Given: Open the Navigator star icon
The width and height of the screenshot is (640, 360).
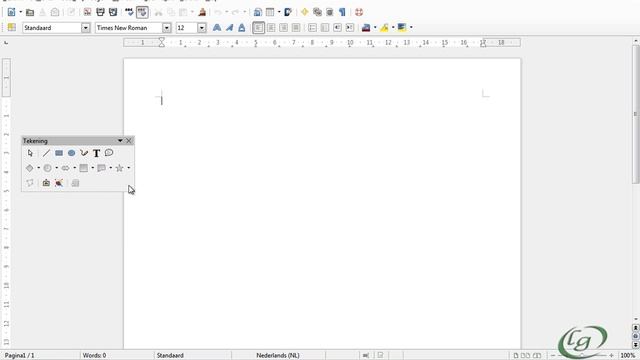Looking at the screenshot, I should (x=304, y=12).
